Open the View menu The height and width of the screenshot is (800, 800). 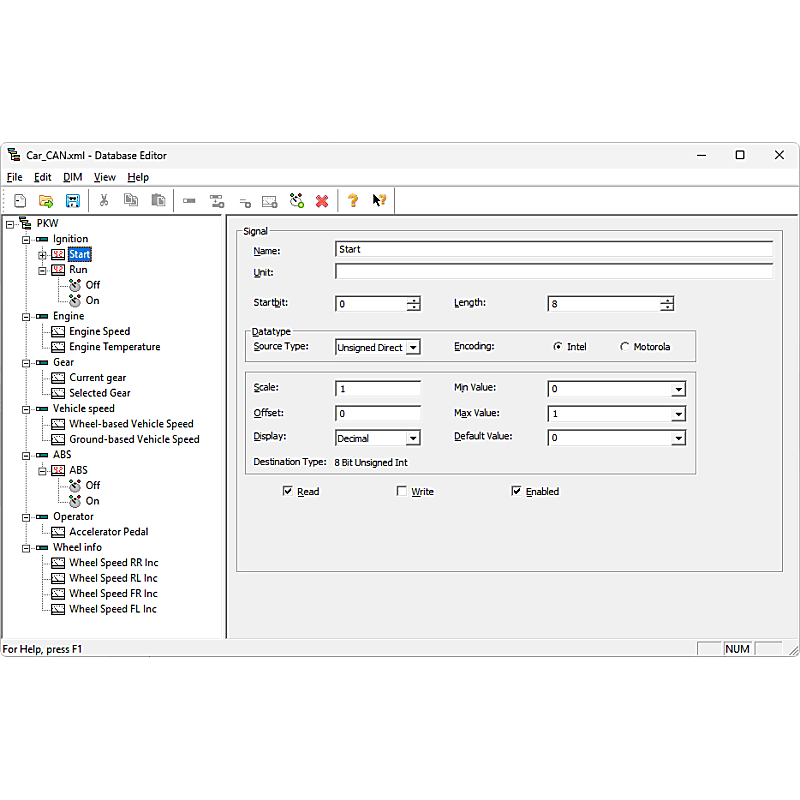click(104, 177)
